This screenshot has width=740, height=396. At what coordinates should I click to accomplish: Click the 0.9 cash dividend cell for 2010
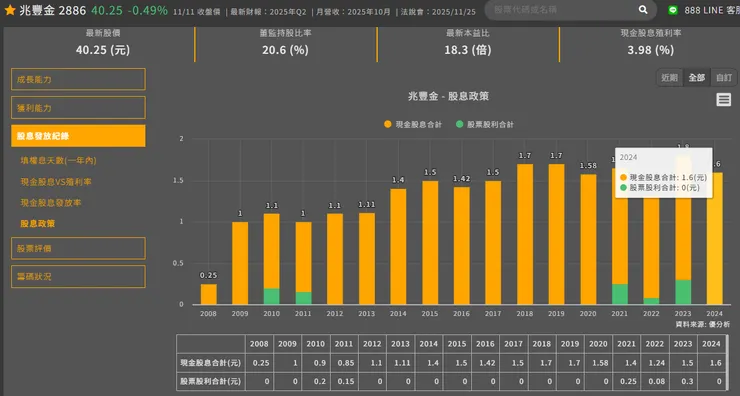click(316, 363)
